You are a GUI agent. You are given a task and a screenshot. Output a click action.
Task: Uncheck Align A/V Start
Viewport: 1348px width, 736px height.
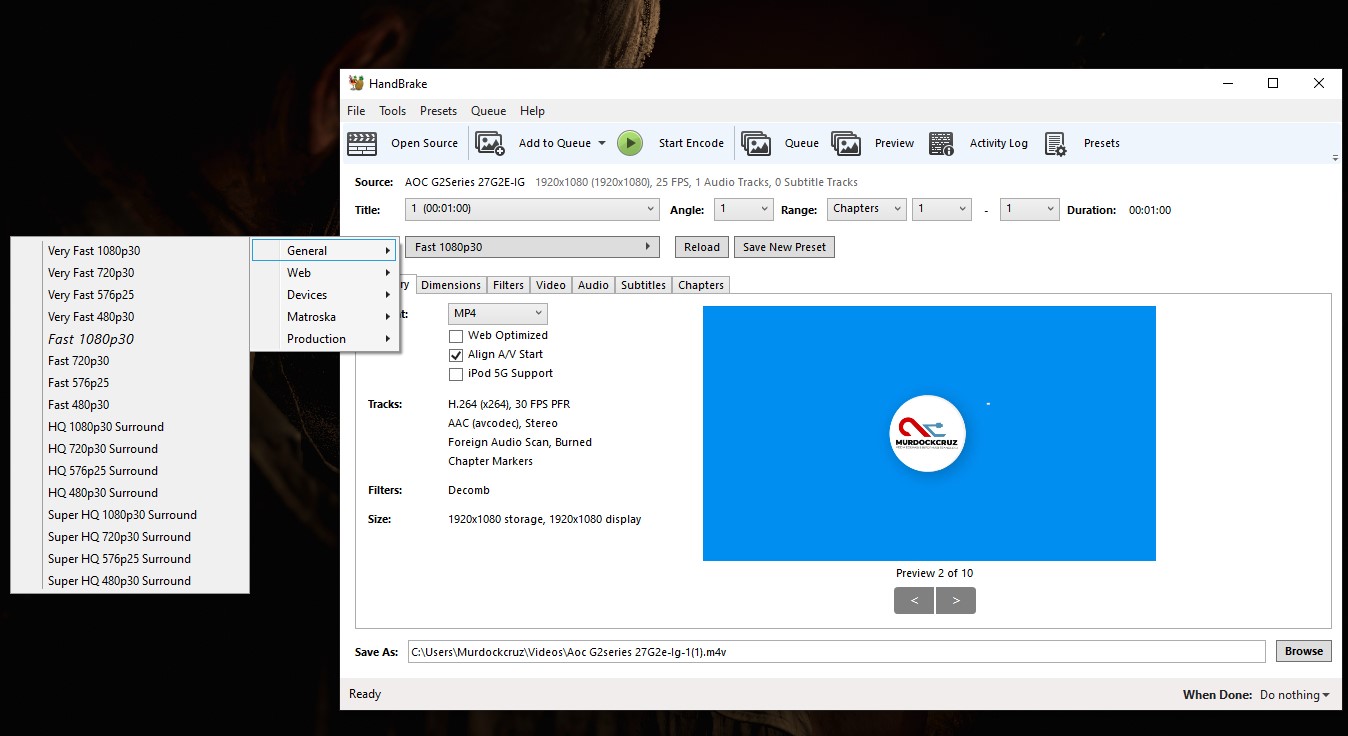[456, 355]
